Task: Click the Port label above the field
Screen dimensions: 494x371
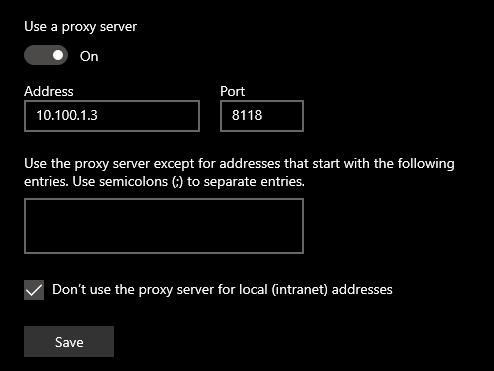Action: point(233,91)
